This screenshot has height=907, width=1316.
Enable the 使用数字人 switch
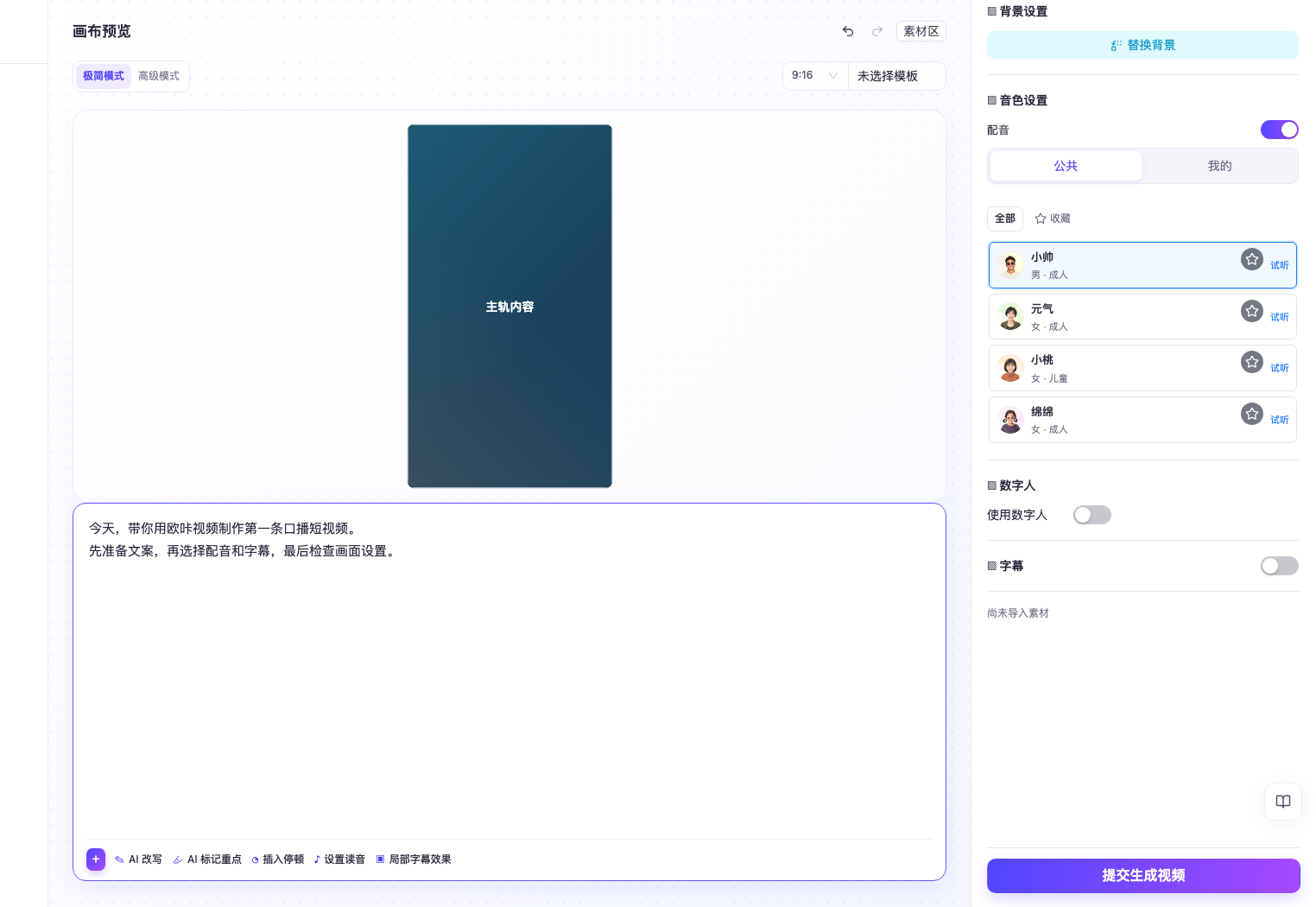pyautogui.click(x=1092, y=515)
